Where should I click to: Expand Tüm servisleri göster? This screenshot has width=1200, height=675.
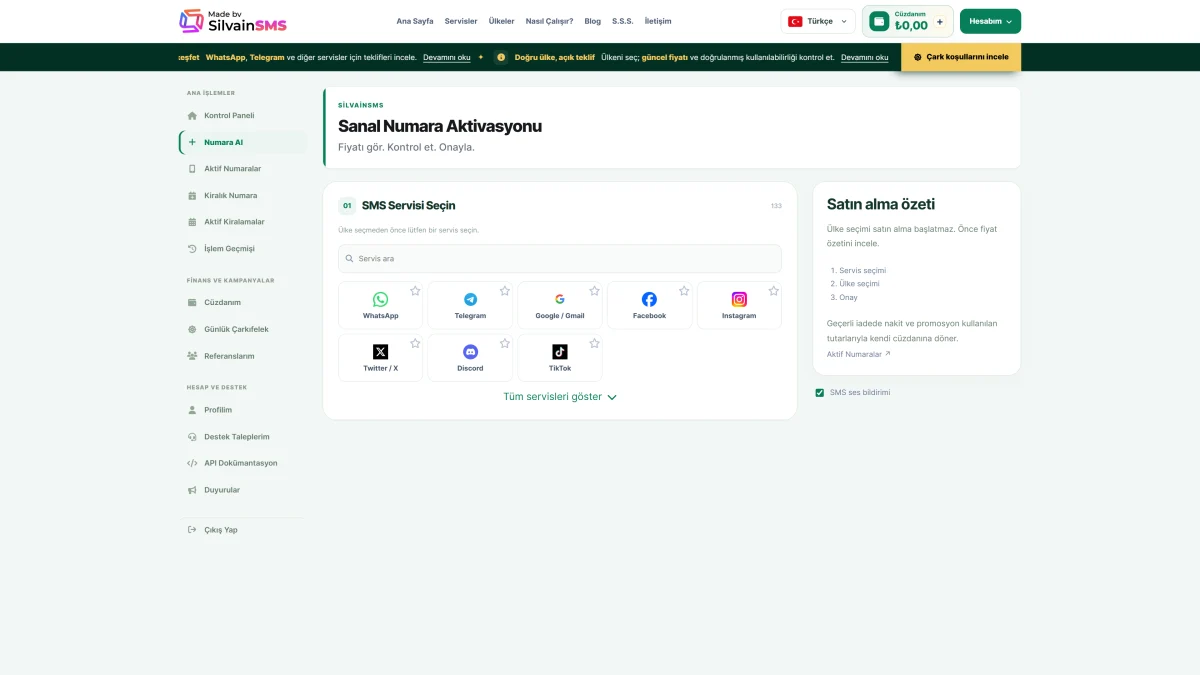pyautogui.click(x=560, y=397)
